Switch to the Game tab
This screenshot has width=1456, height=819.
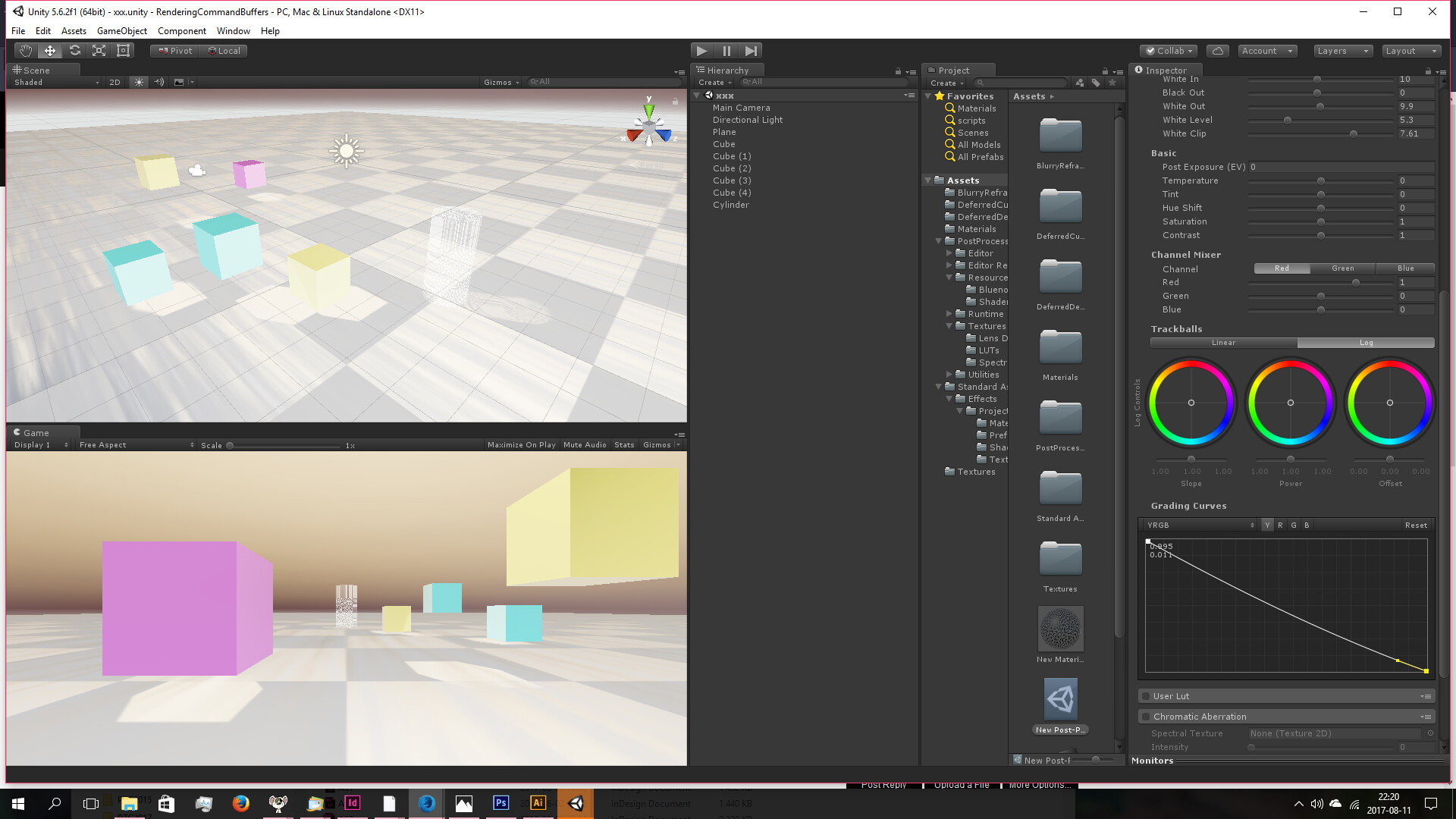(35, 432)
